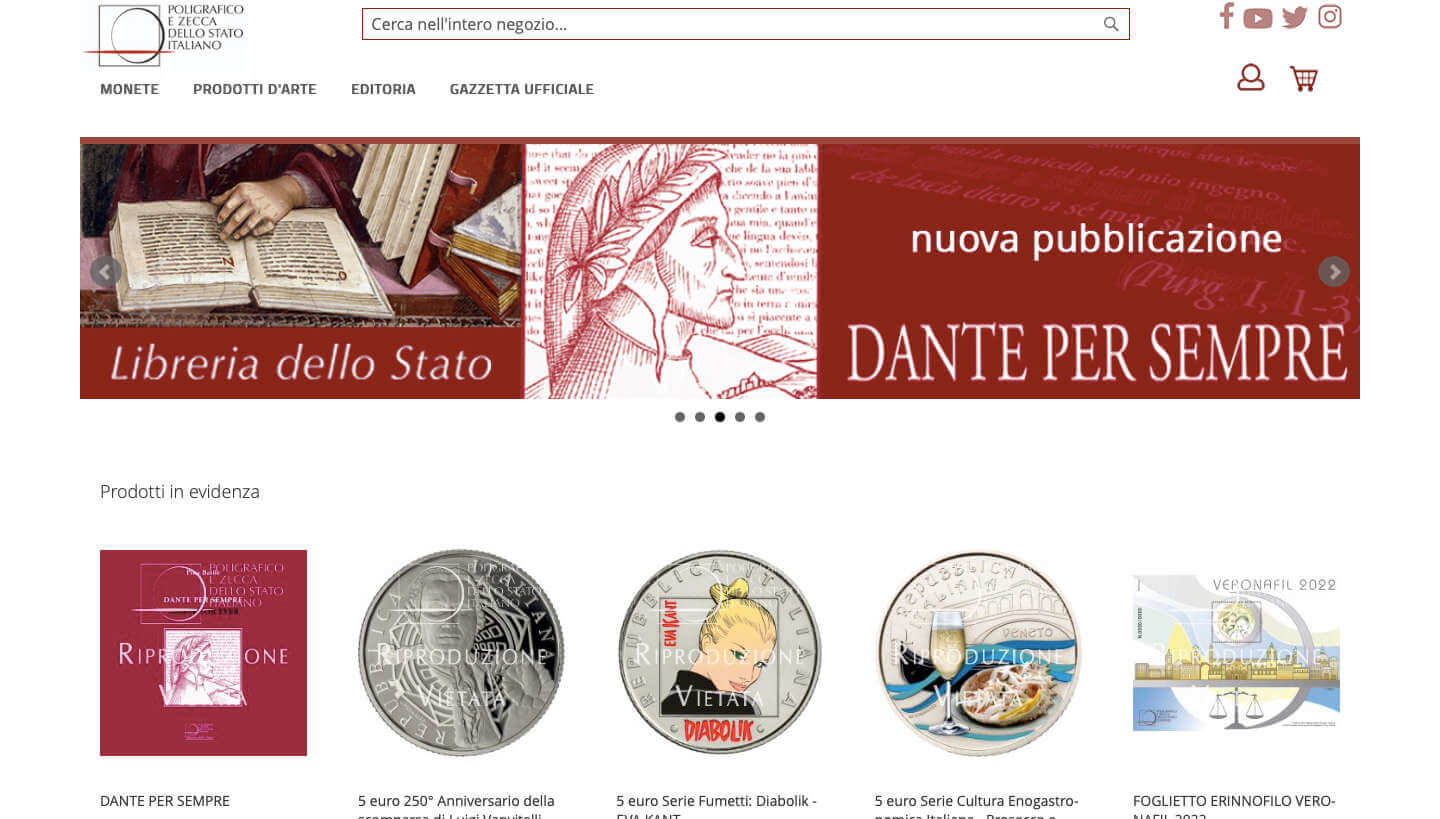Select the fifth carousel dot

tap(760, 417)
